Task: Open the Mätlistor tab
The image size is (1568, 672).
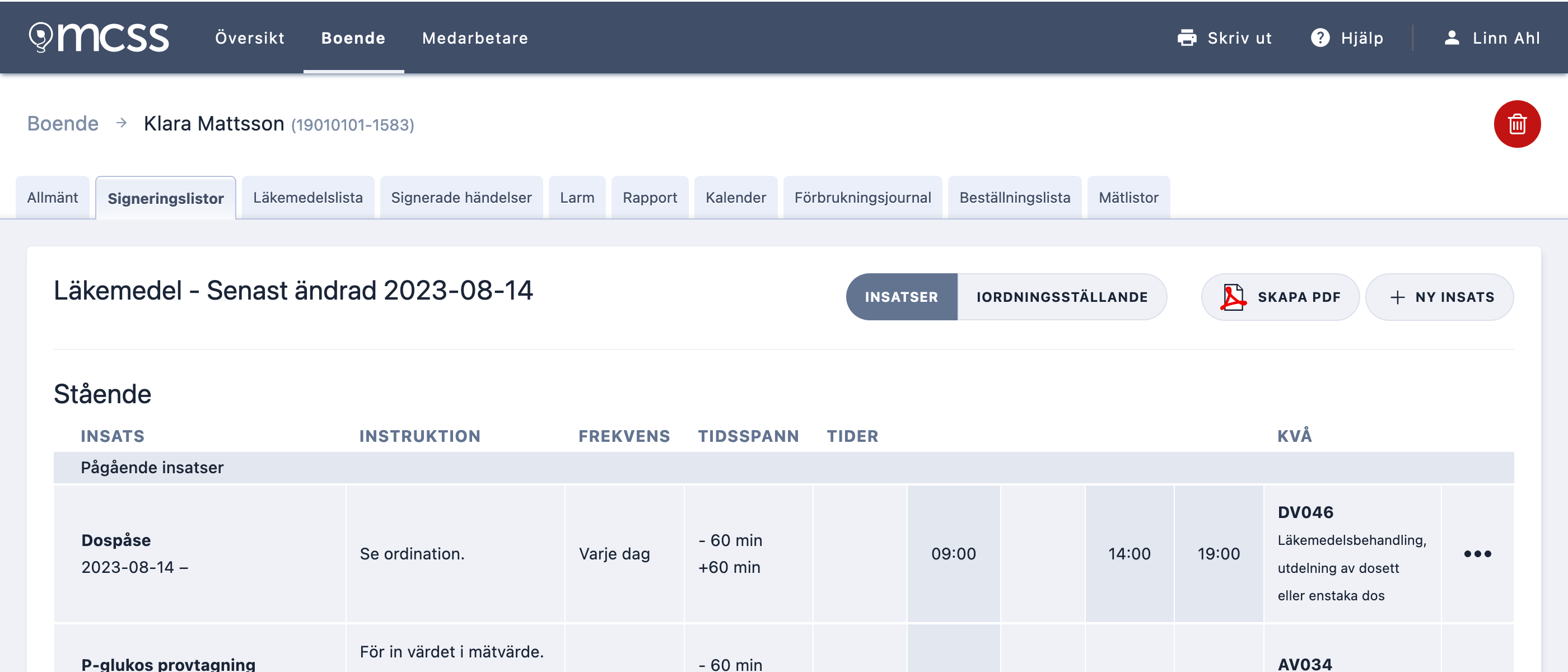Action: (1128, 198)
